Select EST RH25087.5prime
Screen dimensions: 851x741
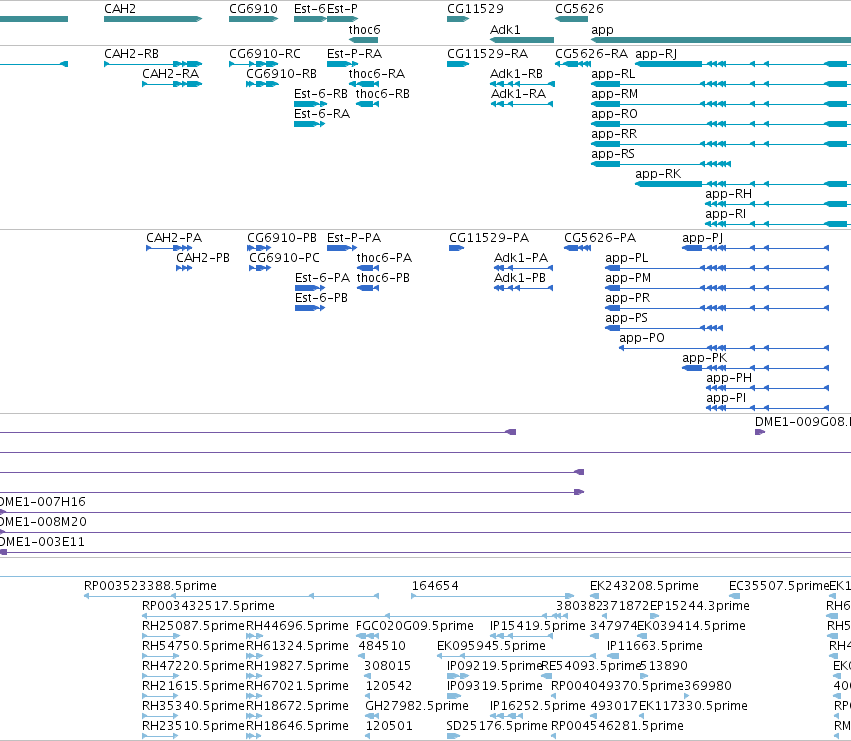pos(161,636)
